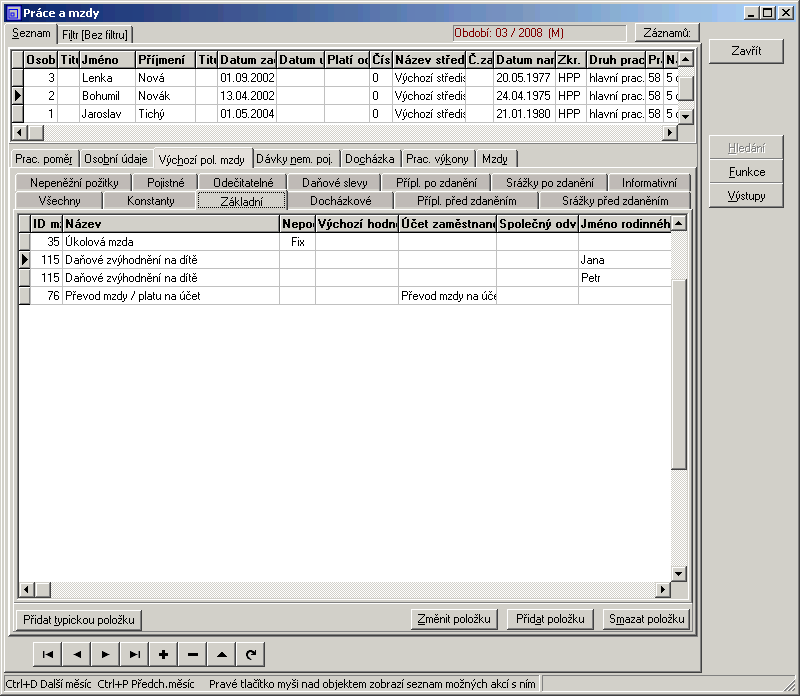Open Výstupy button
The height and width of the screenshot is (696, 800).
[x=746, y=196]
